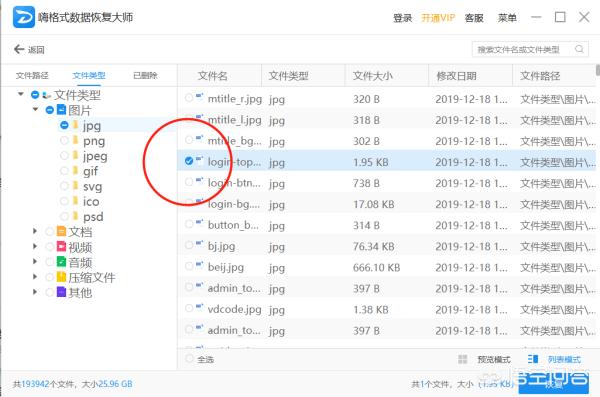
Task: Click file icon of vdcode.jpg
Action: [x=199, y=307]
